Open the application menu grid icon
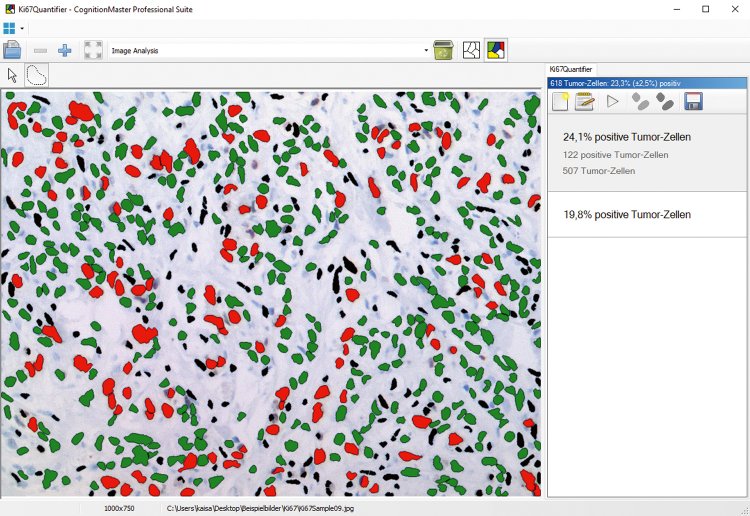Image resolution: width=750 pixels, height=516 pixels. coord(9,28)
